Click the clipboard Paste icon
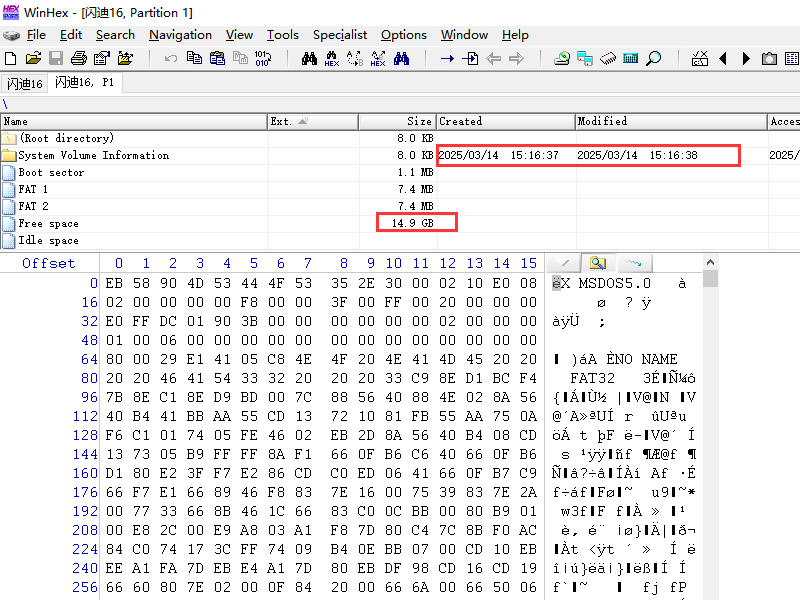 pos(217,59)
